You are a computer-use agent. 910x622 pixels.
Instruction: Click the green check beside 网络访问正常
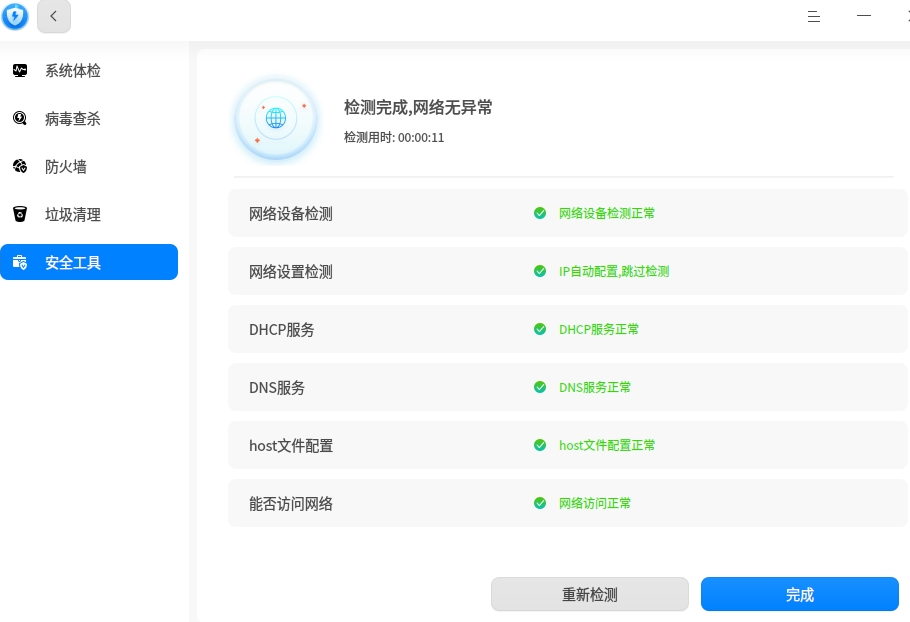pos(540,503)
